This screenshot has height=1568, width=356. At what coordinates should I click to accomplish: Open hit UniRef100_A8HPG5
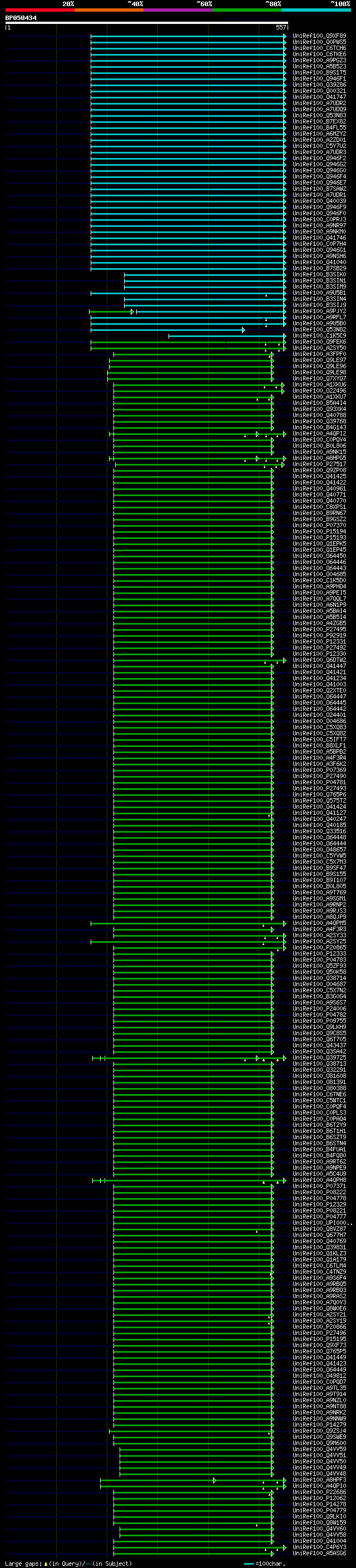[x=319, y=458]
